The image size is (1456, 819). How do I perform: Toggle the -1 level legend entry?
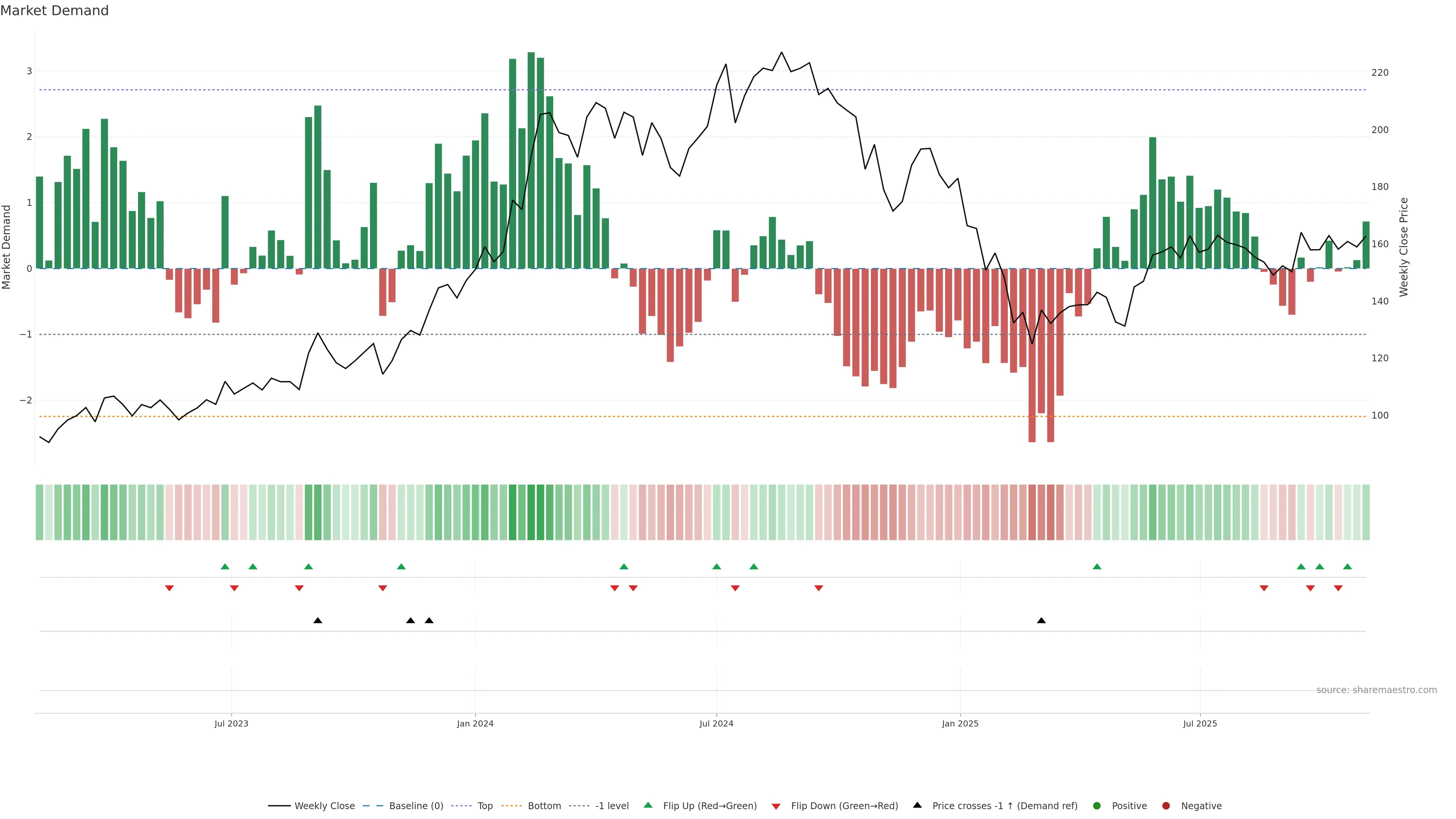pos(612,806)
